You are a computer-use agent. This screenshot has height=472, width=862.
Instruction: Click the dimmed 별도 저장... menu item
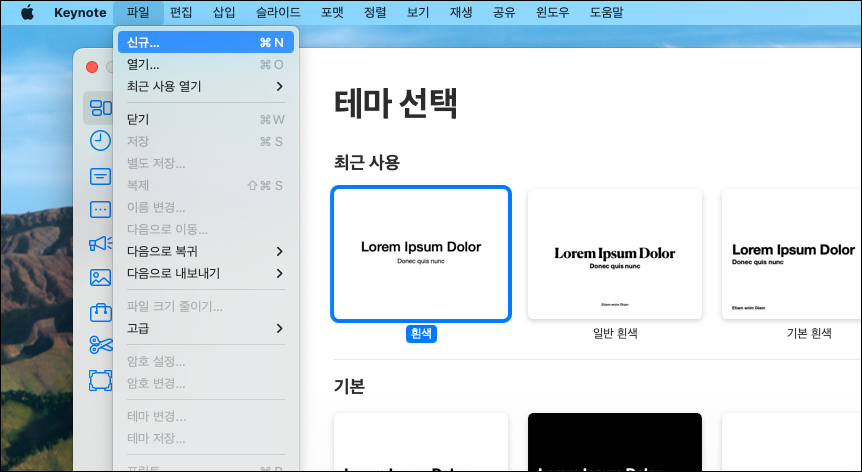click(206, 163)
